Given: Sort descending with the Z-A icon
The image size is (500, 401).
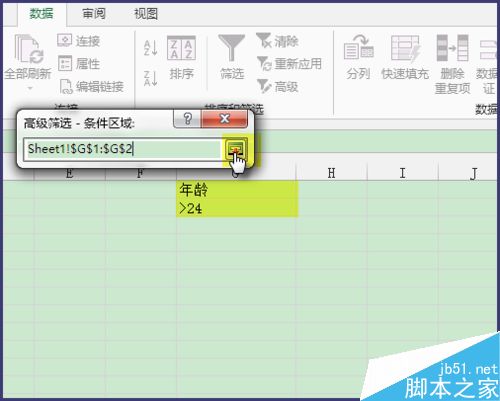Looking at the screenshot, I should [150, 78].
